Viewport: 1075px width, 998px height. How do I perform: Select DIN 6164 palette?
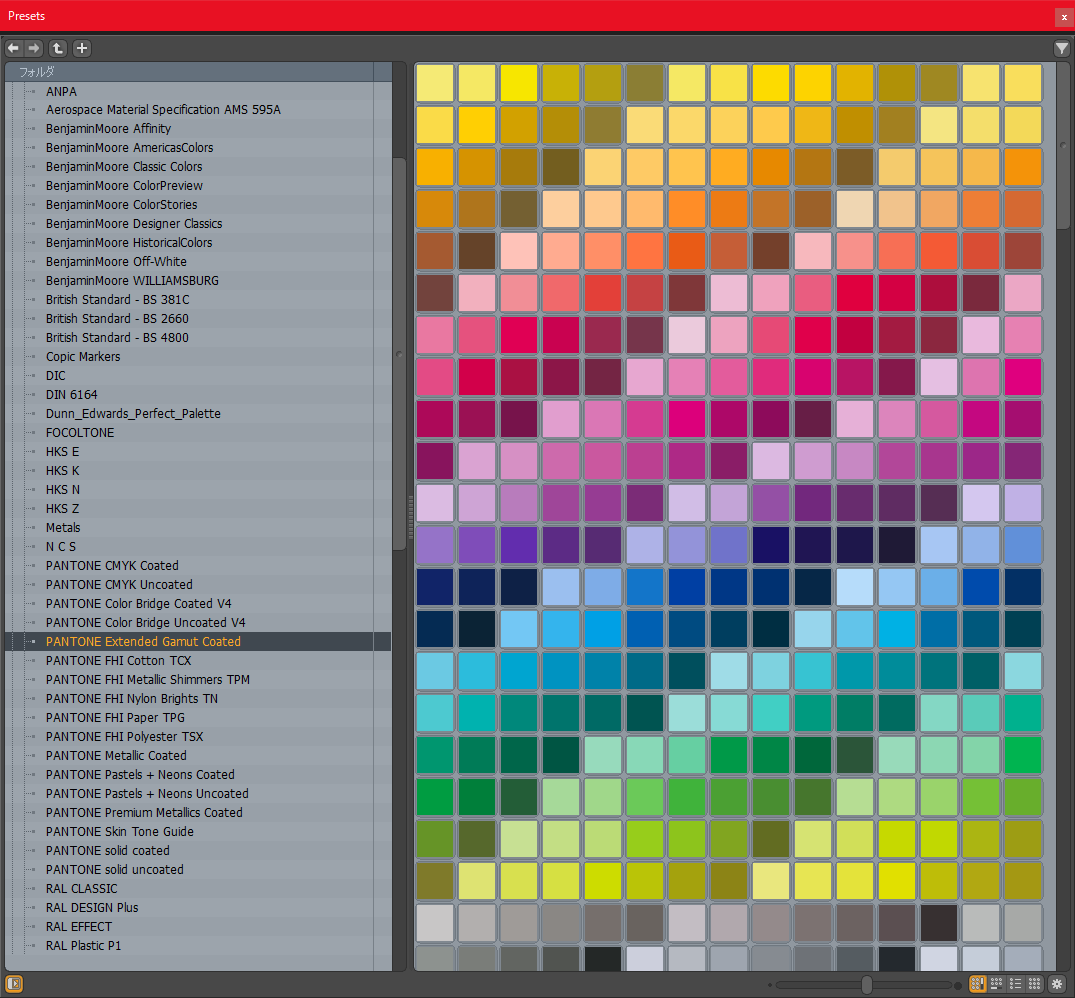pyautogui.click(x=71, y=394)
